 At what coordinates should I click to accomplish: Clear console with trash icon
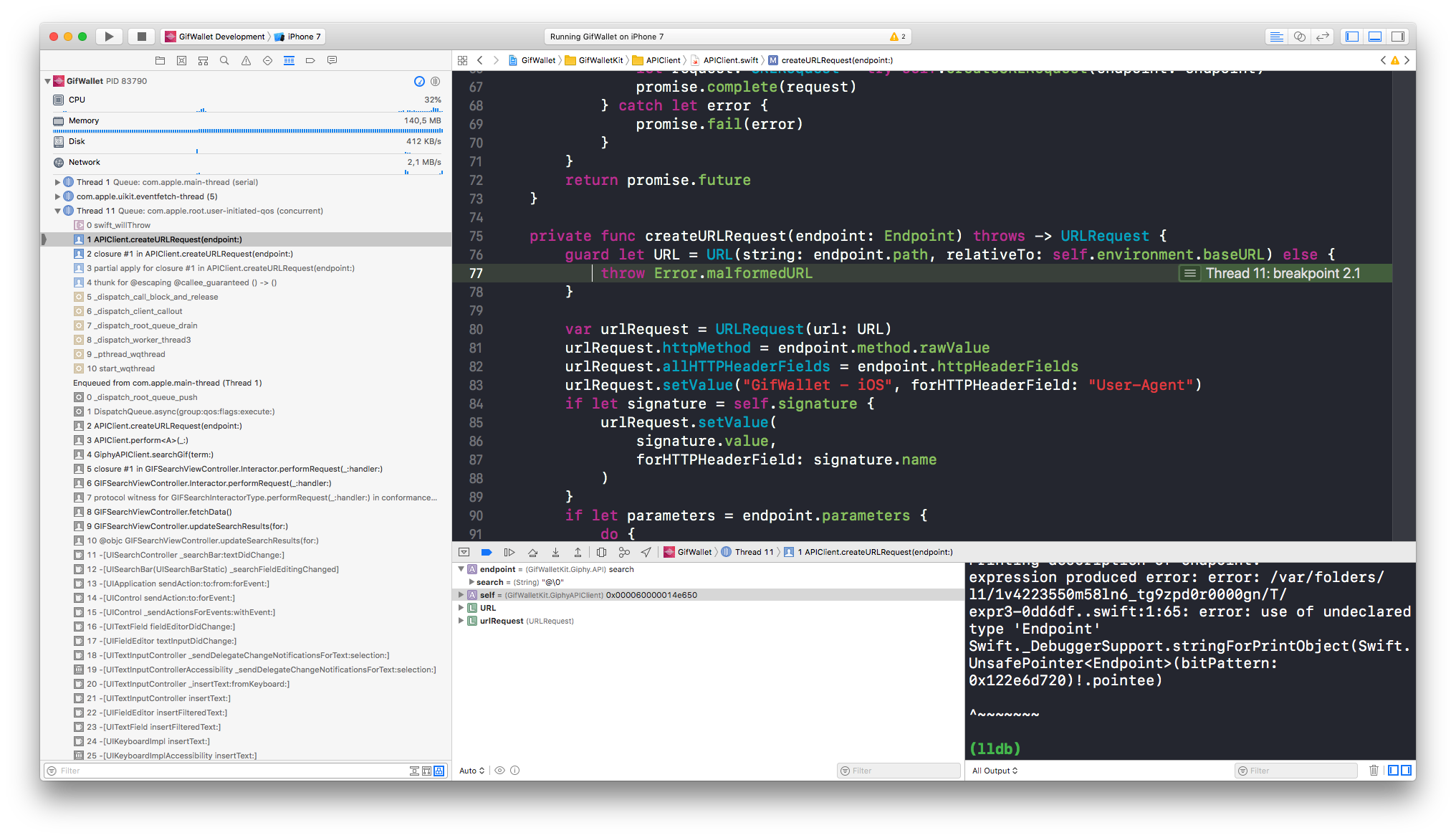coord(1374,771)
